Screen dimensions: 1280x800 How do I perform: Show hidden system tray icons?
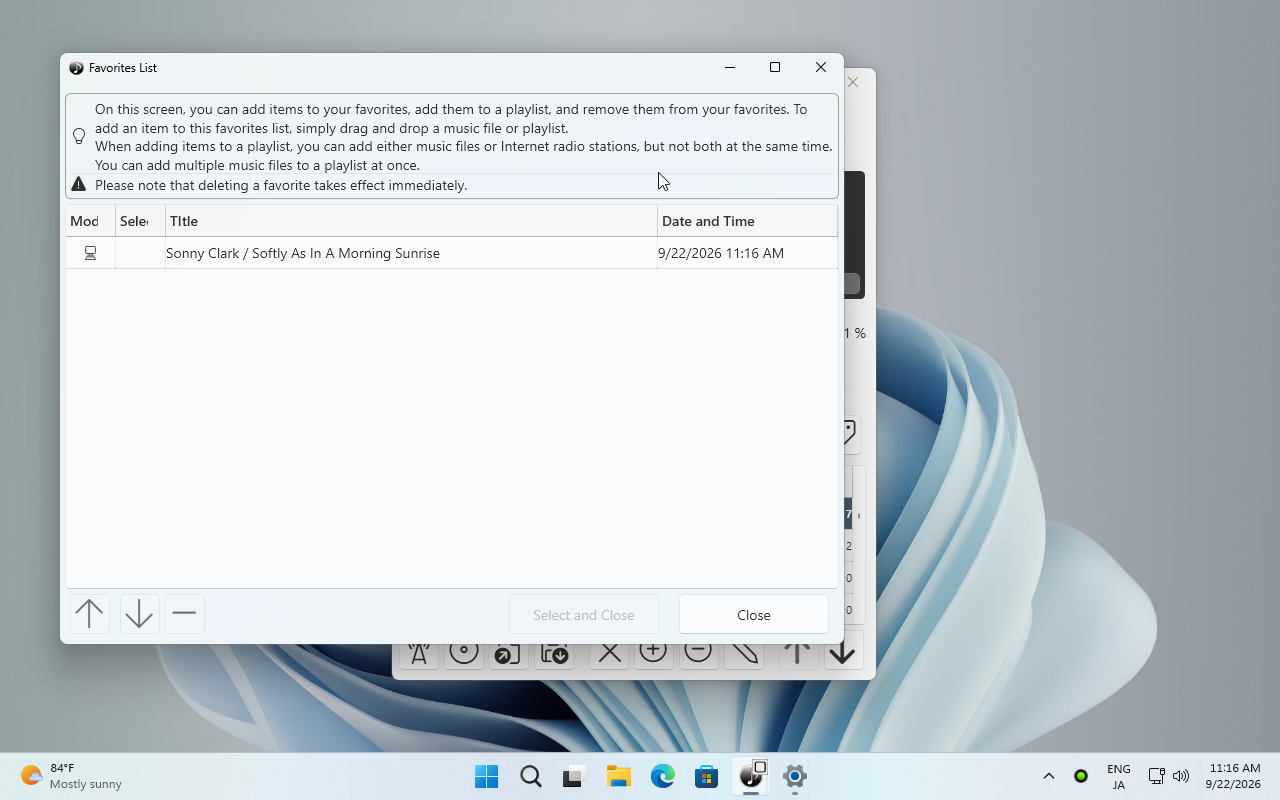(1049, 776)
